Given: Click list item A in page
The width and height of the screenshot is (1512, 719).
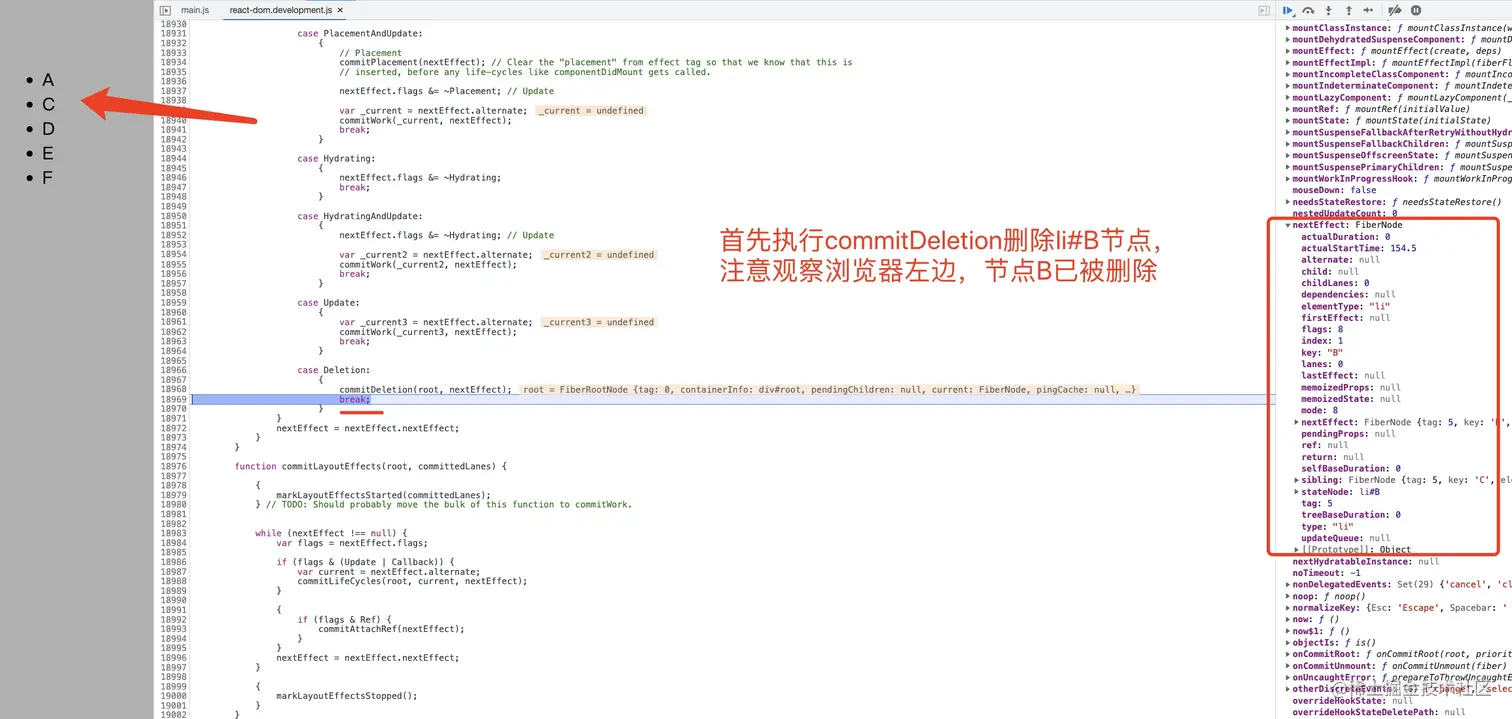Looking at the screenshot, I should pos(48,80).
